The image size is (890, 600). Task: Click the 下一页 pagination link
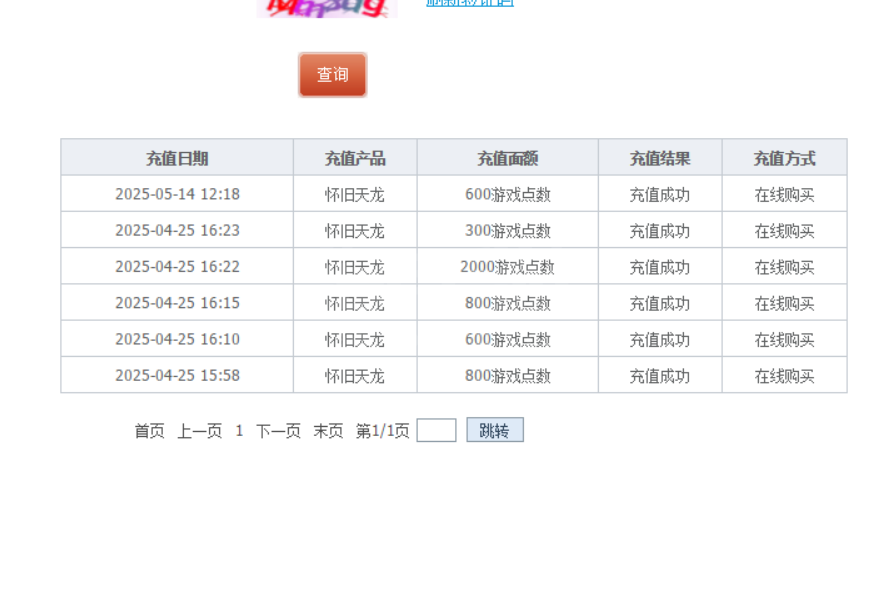click(278, 431)
